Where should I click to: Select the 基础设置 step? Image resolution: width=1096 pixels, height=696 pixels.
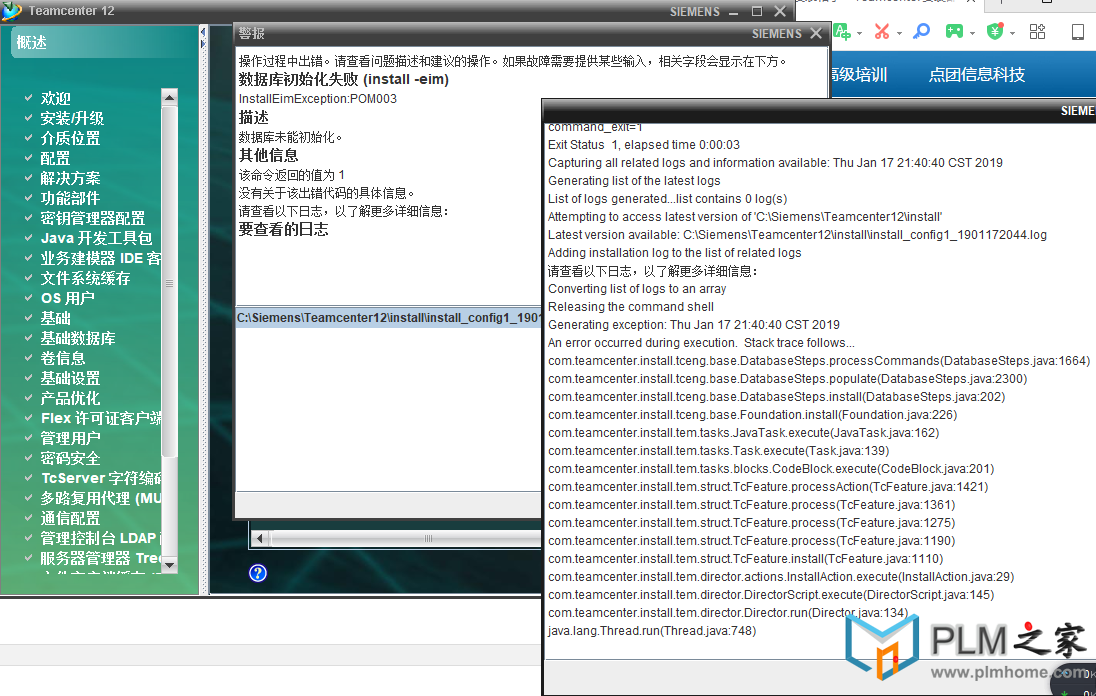70,379
